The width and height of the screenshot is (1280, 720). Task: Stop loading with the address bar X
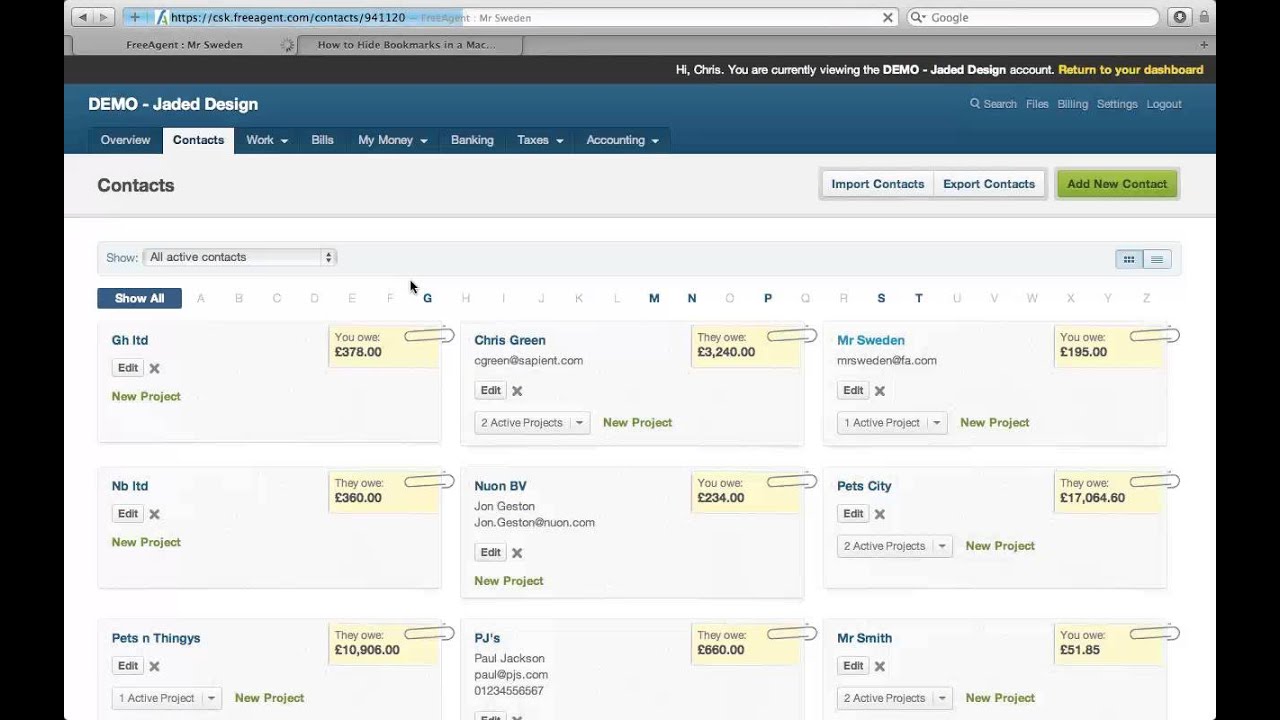coord(887,17)
